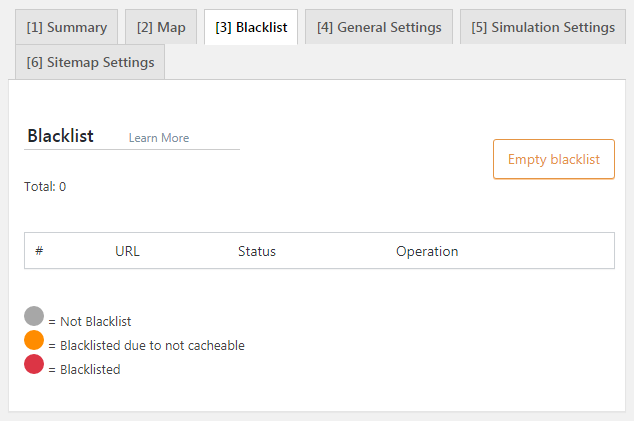
Task: Click the Operation column header
Action: tap(427, 251)
